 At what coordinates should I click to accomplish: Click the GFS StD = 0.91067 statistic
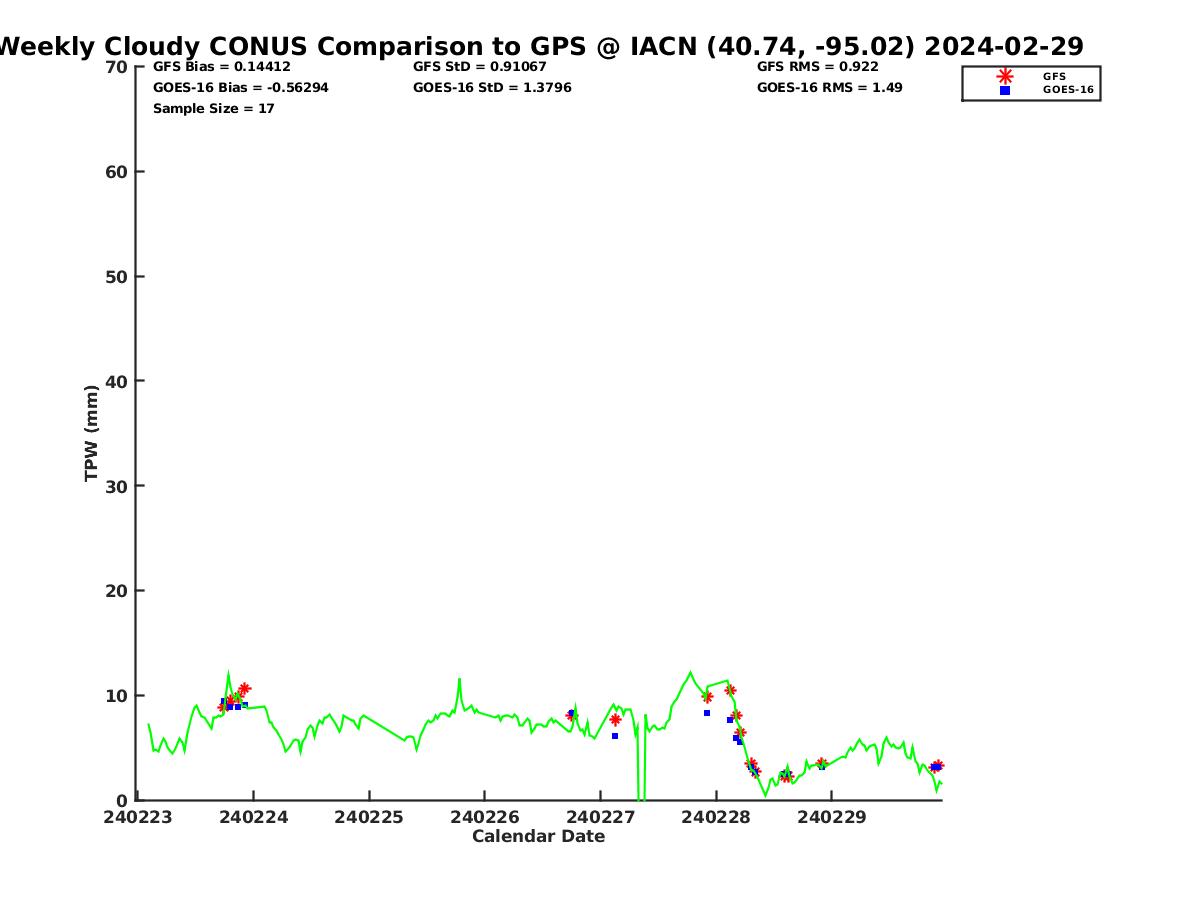pos(479,67)
